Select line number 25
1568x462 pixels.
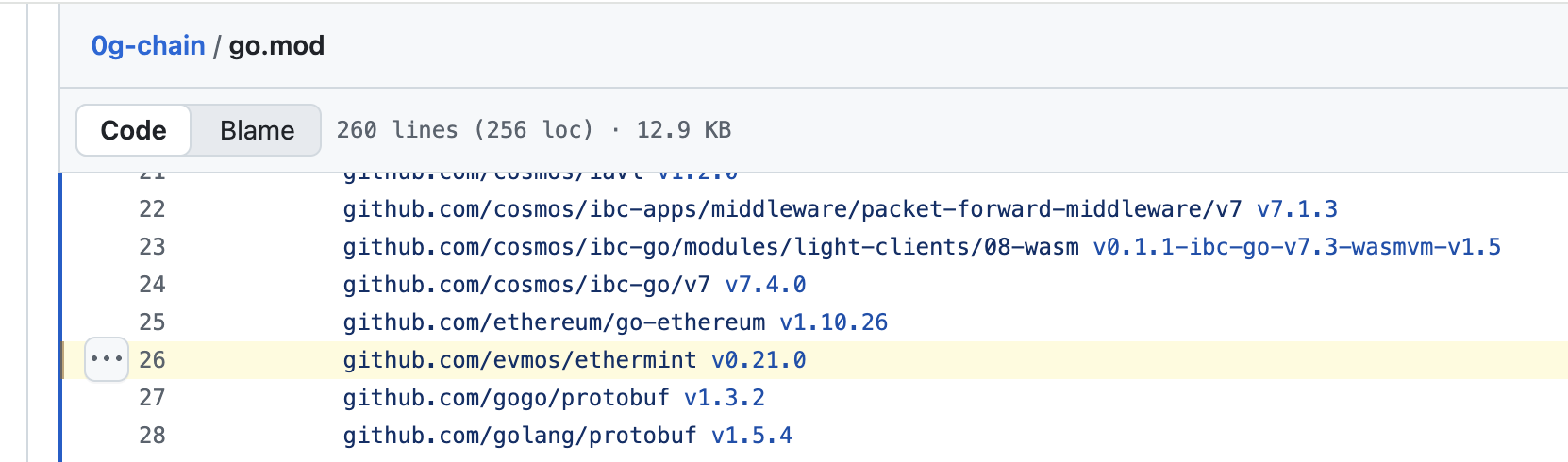(x=152, y=322)
